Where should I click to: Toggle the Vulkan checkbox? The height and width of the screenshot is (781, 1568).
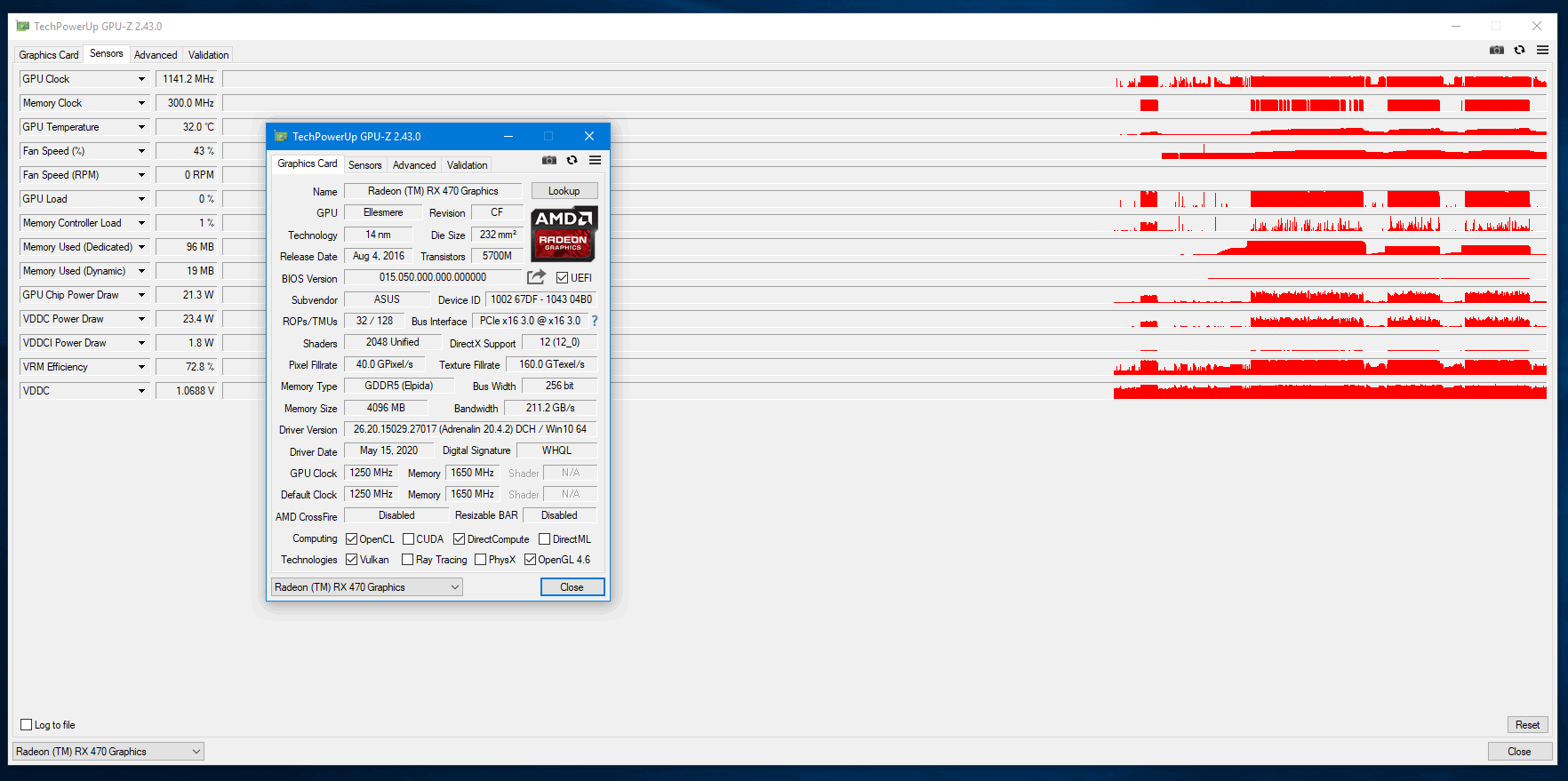pyautogui.click(x=352, y=560)
